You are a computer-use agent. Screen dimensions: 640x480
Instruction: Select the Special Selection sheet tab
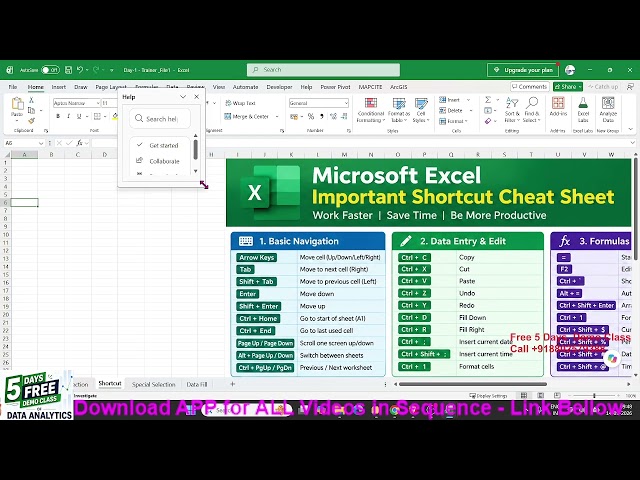click(x=153, y=384)
